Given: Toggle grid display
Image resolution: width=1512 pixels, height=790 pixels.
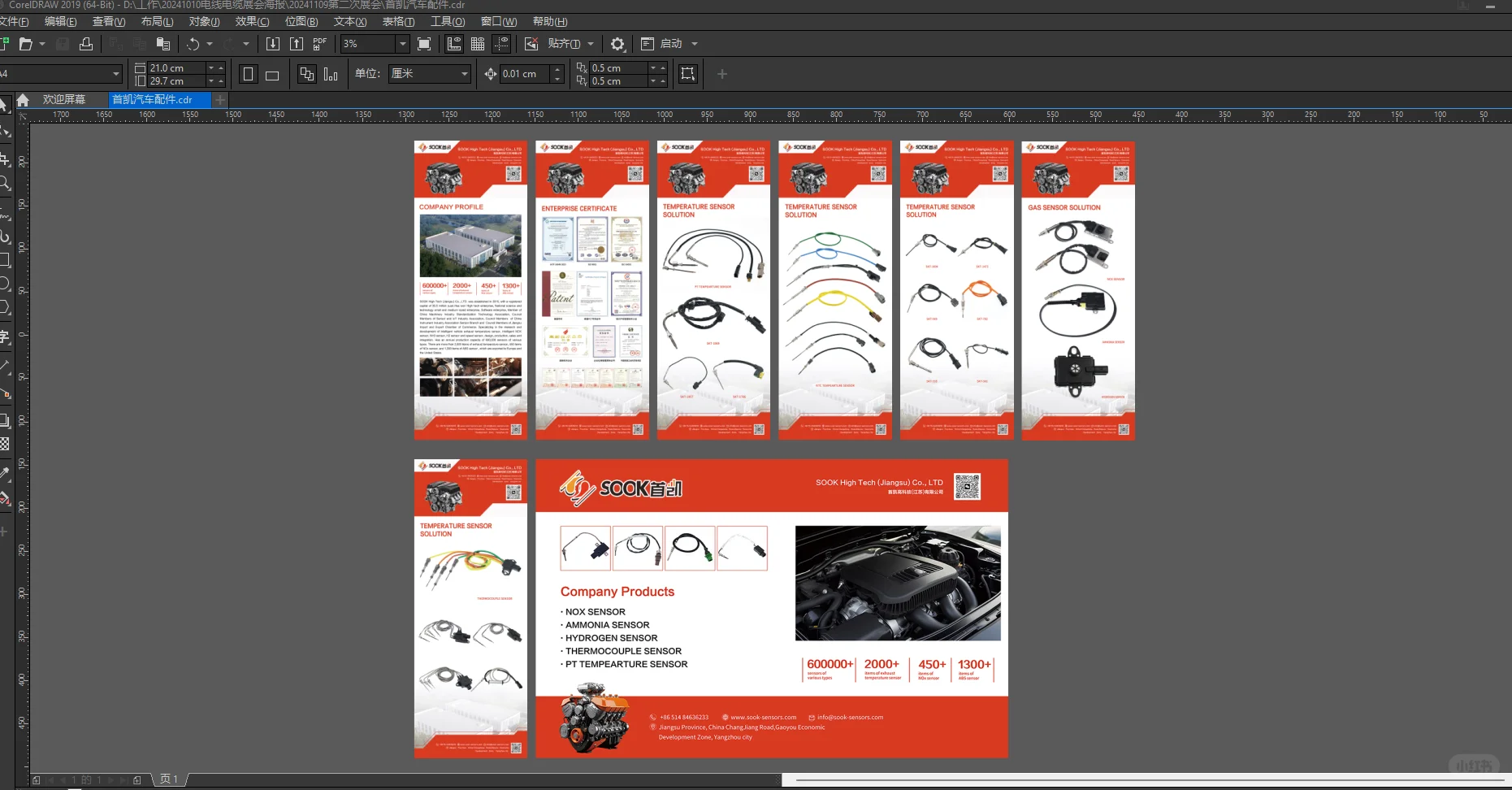Looking at the screenshot, I should click(x=478, y=44).
